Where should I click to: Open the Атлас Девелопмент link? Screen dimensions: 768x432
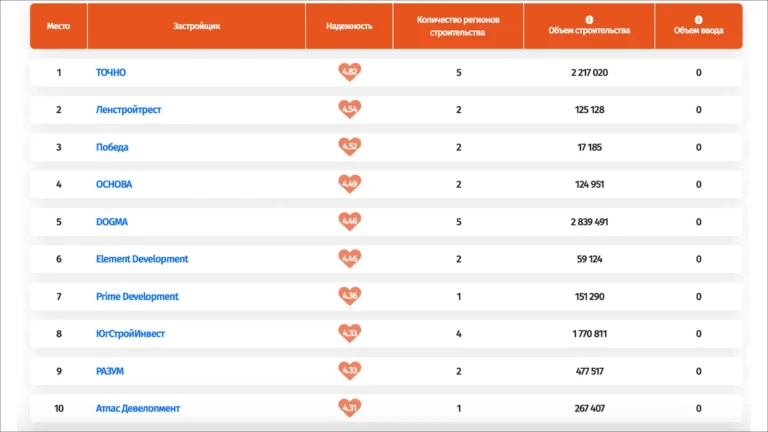click(x=138, y=409)
